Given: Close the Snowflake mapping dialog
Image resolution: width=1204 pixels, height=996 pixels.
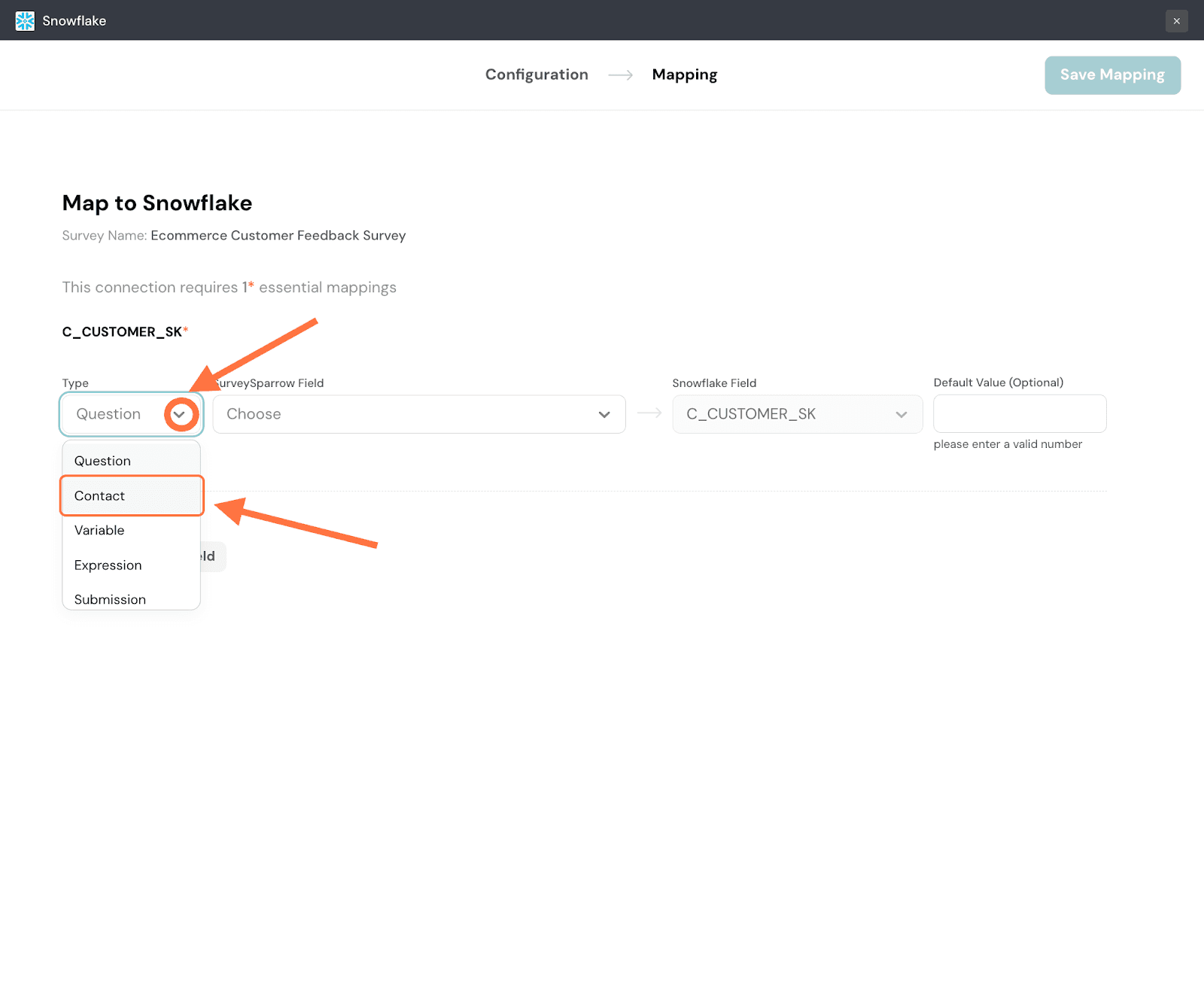Looking at the screenshot, I should point(1176,20).
